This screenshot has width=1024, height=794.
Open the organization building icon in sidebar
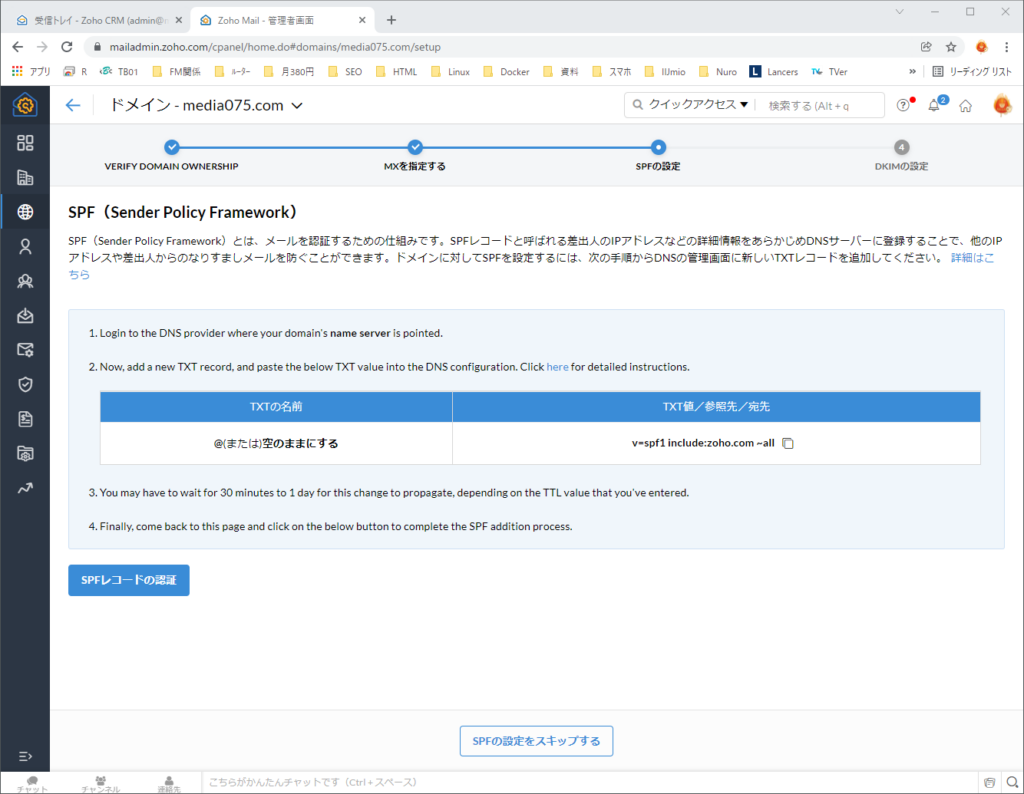pos(25,178)
